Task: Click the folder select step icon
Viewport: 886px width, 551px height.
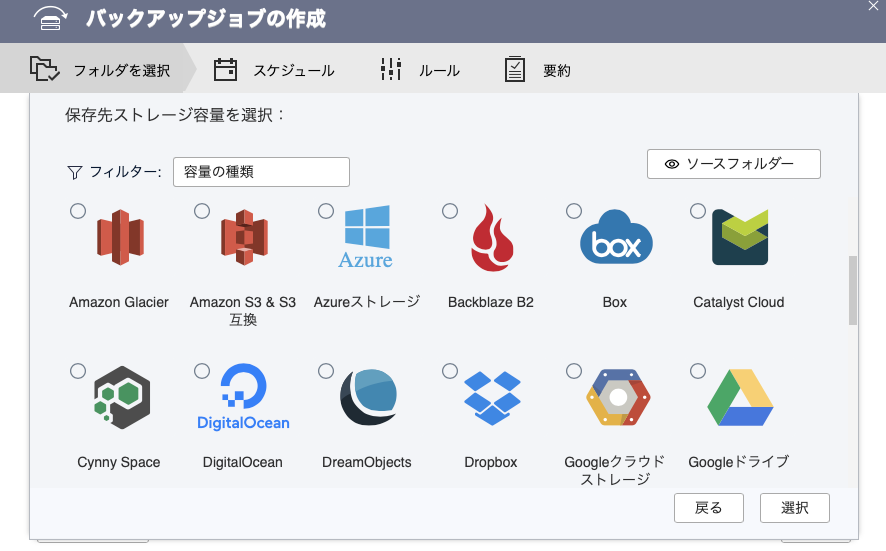Action: 45,69
